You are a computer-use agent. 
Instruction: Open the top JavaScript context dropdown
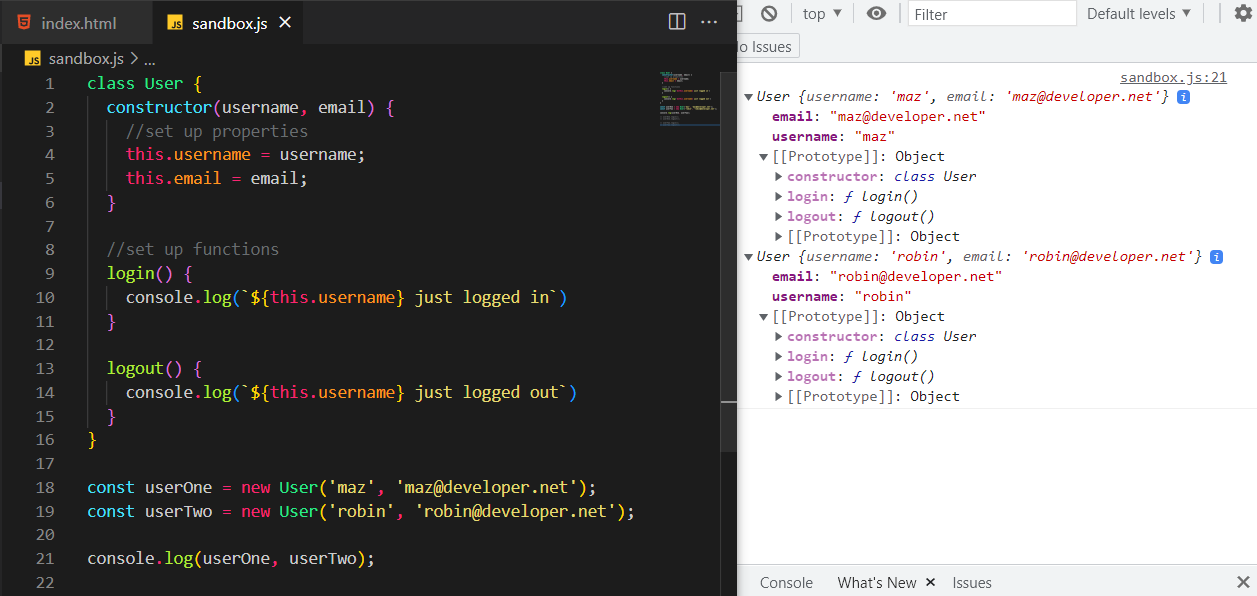pyautogui.click(x=822, y=13)
